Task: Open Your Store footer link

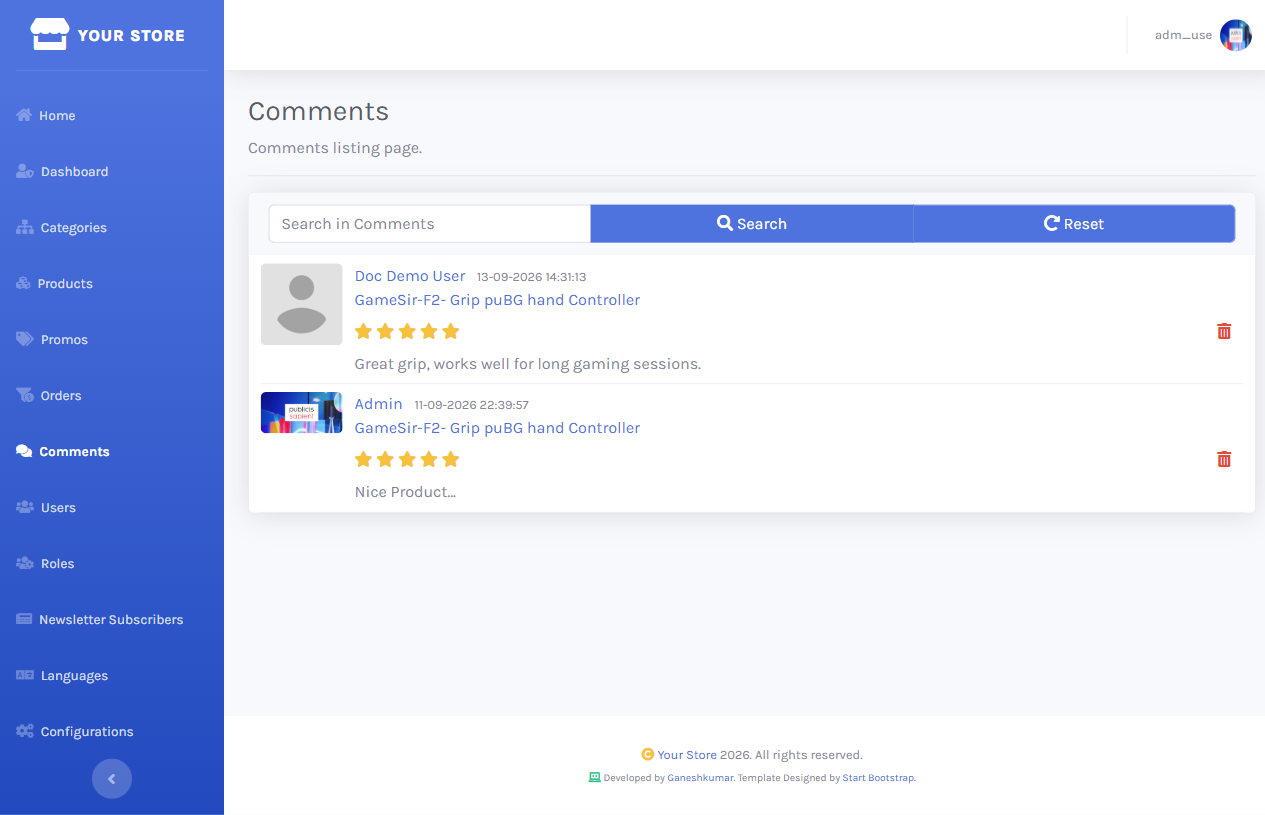Action: pos(687,755)
